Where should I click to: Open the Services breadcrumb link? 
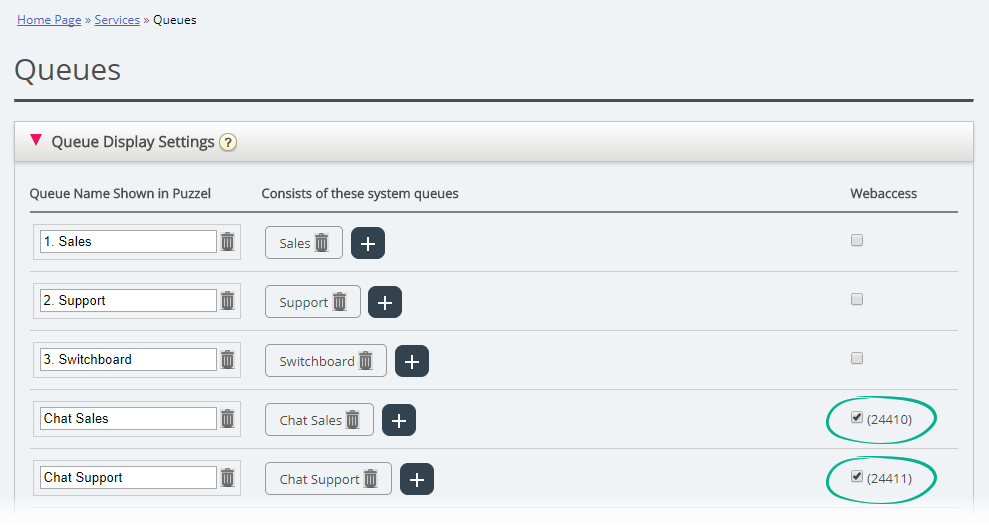117,20
